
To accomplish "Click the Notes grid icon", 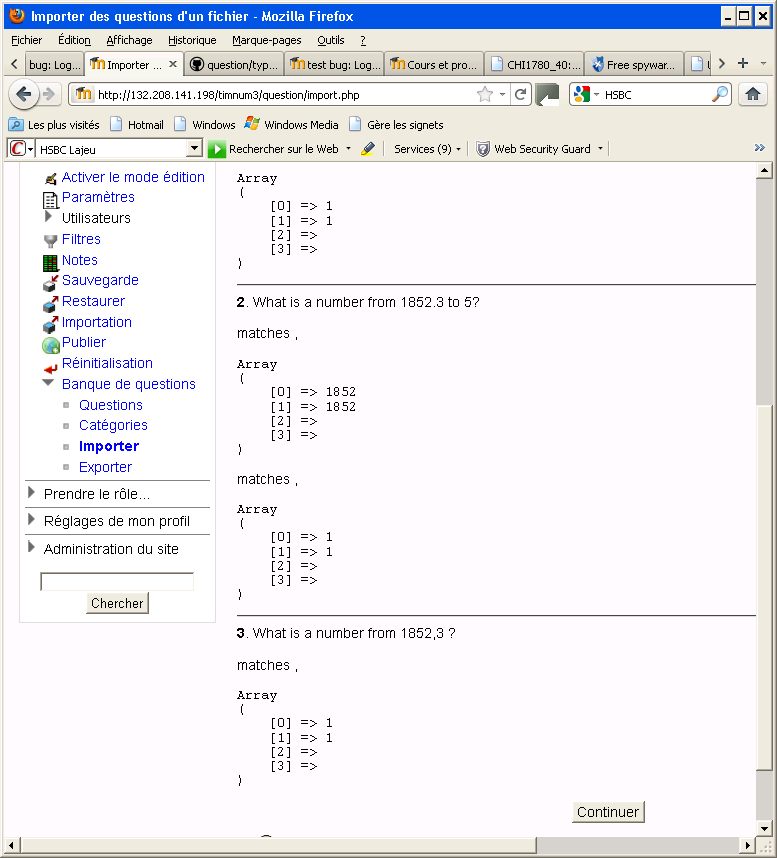I will 50,263.
